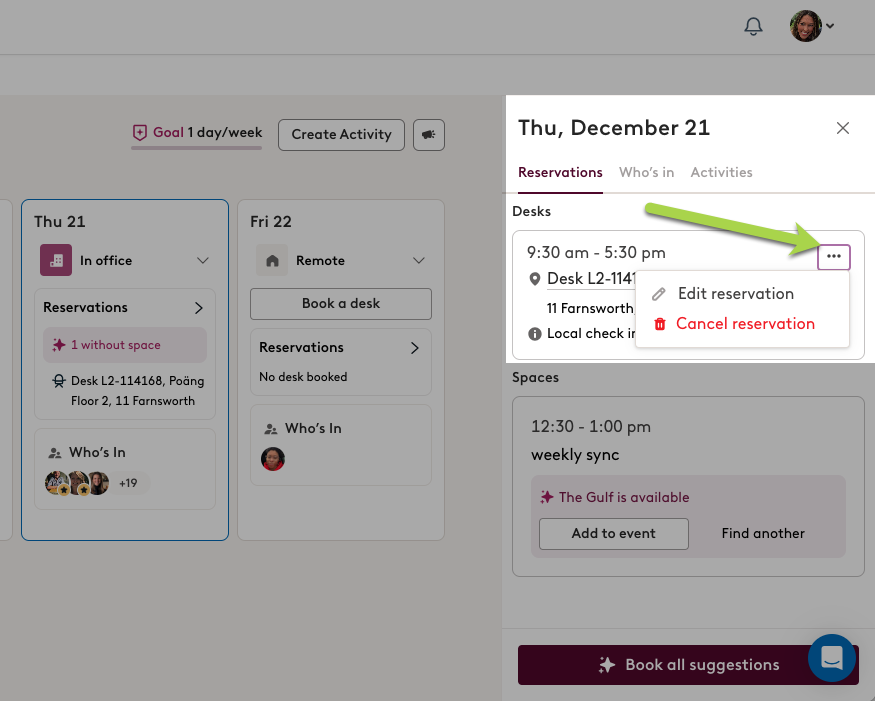Screen dimensions: 875x701
Task: Click the Remote home icon on Fri 22
Action: pyautogui.click(x=272, y=260)
